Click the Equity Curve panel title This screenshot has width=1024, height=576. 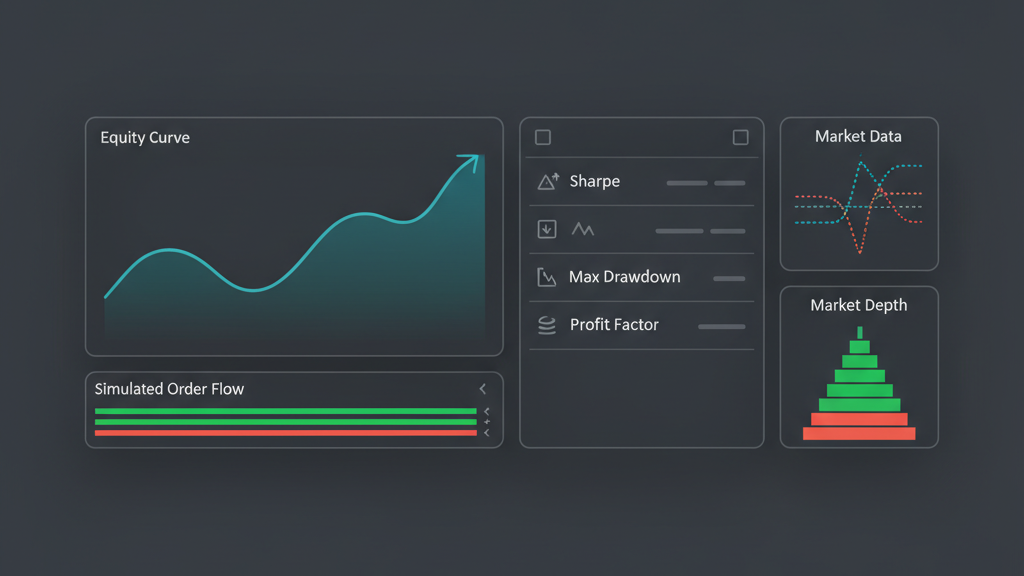[x=144, y=137]
